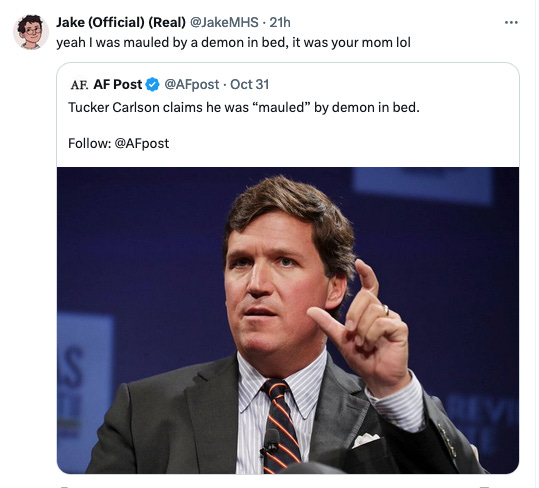Follow the @AFpost mention after Follow:

(x=142, y=143)
